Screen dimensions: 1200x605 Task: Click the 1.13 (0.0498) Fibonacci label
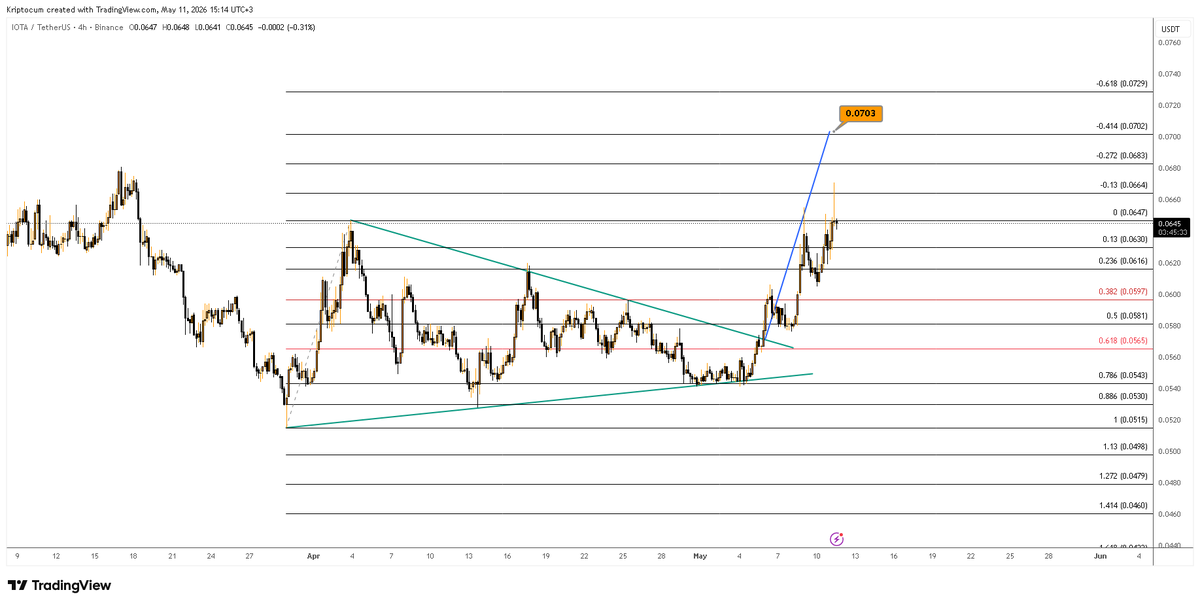1125,447
